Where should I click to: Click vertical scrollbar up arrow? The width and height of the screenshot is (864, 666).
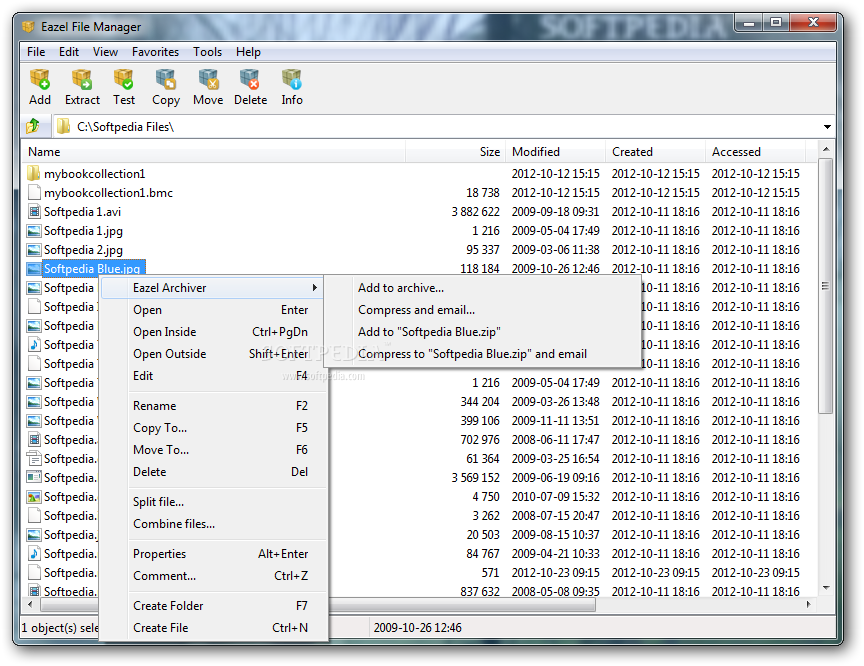pyautogui.click(x=825, y=149)
